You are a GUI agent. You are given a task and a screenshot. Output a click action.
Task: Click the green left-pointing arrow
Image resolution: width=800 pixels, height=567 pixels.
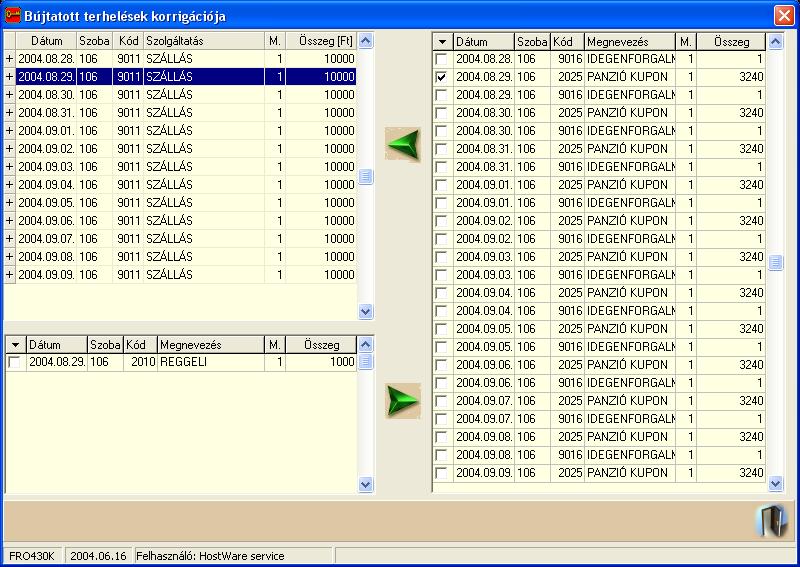[x=403, y=145]
